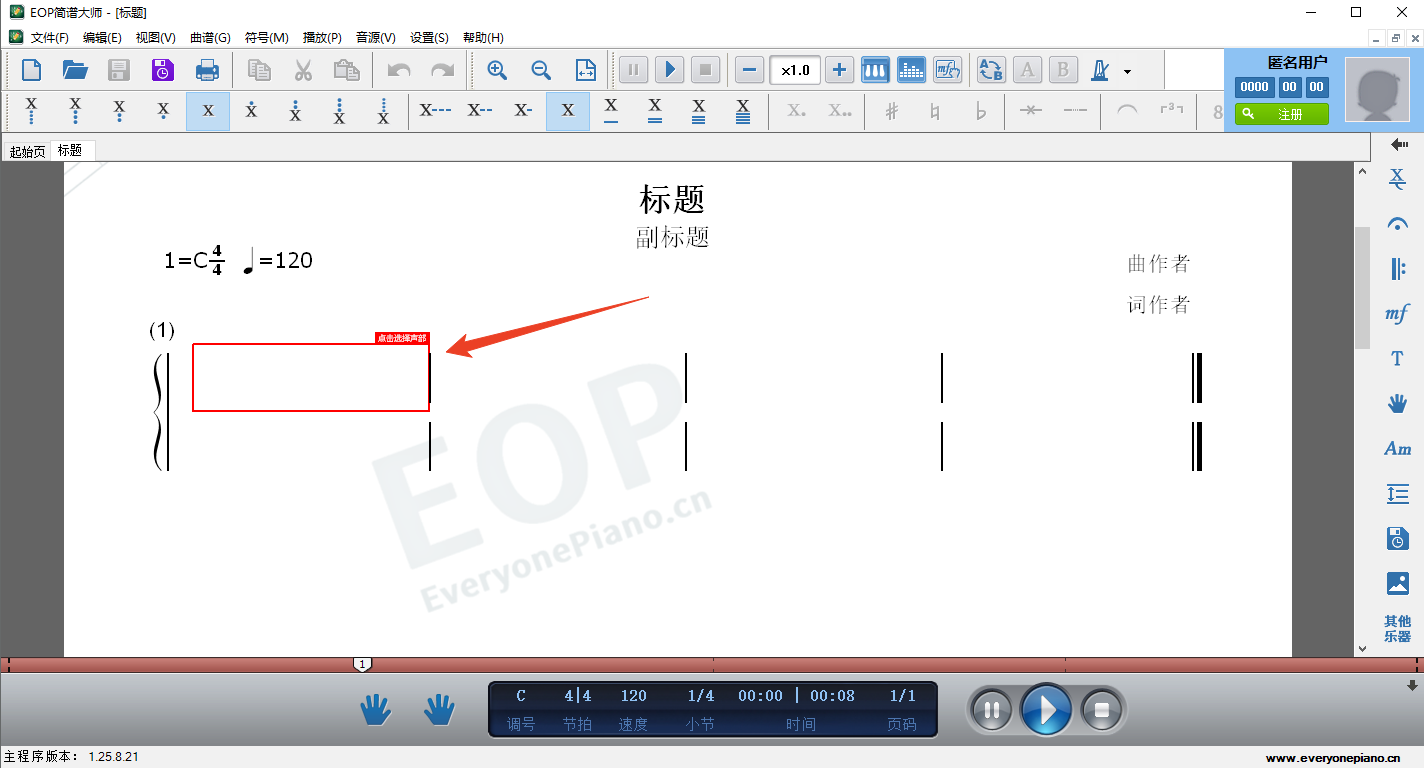Viewport: 1424px width, 768px height.
Task: Decrease playback speed with minus button
Action: pyautogui.click(x=750, y=70)
